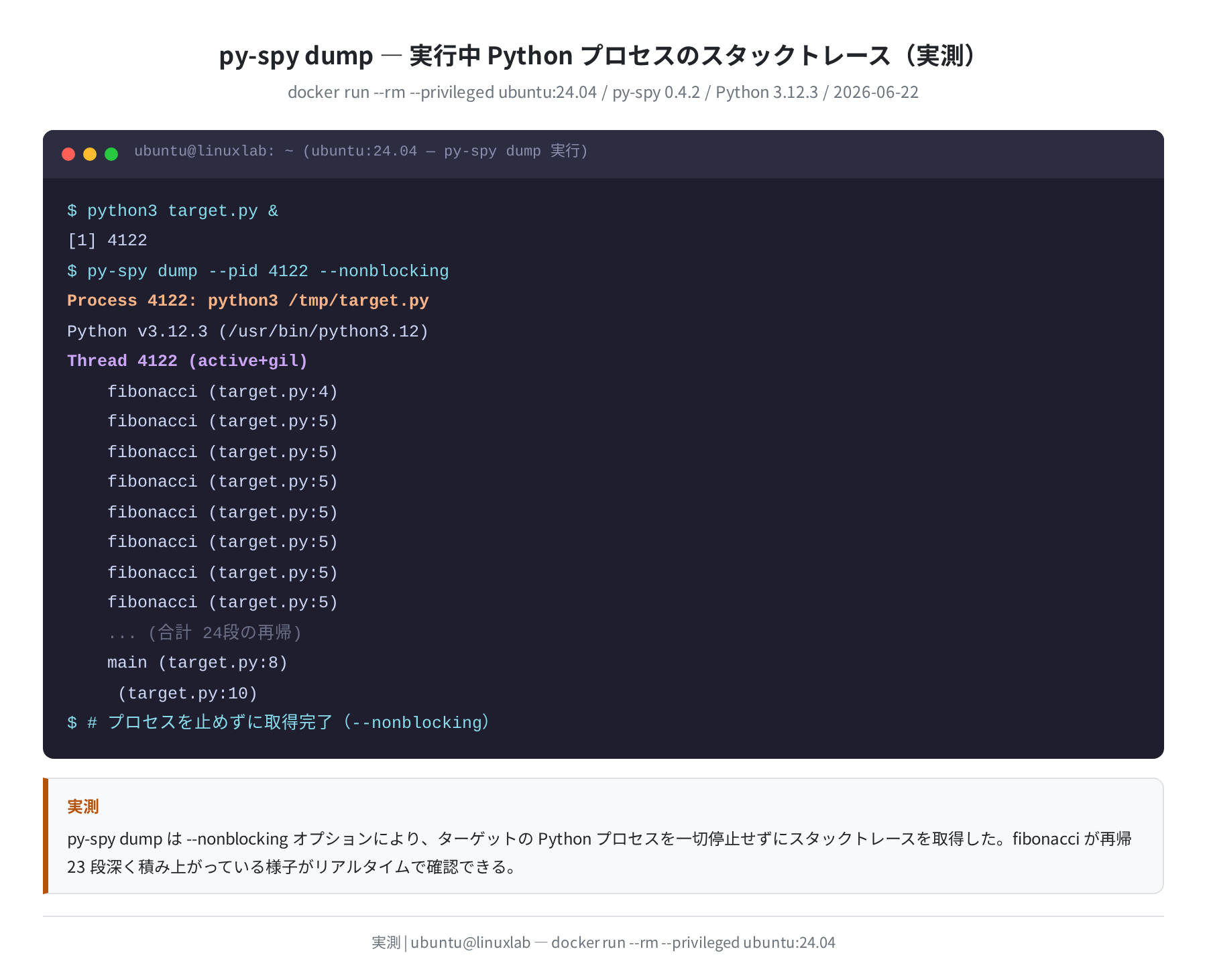Click the yellow minimize dot in terminal title bar
1207x980 pixels.
pyautogui.click(x=90, y=154)
